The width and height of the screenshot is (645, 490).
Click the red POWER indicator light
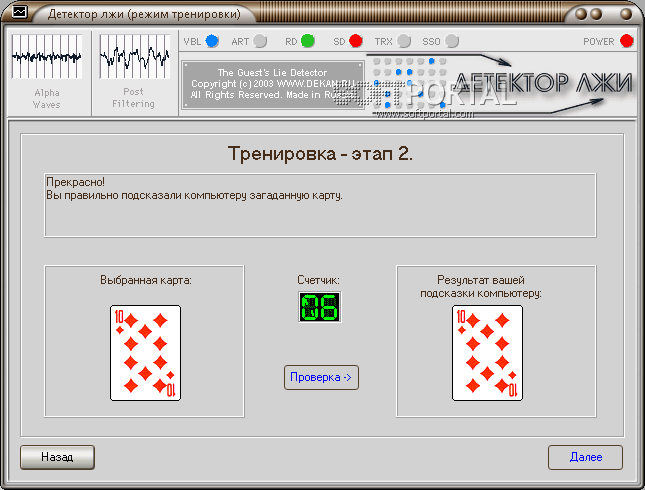tap(627, 41)
